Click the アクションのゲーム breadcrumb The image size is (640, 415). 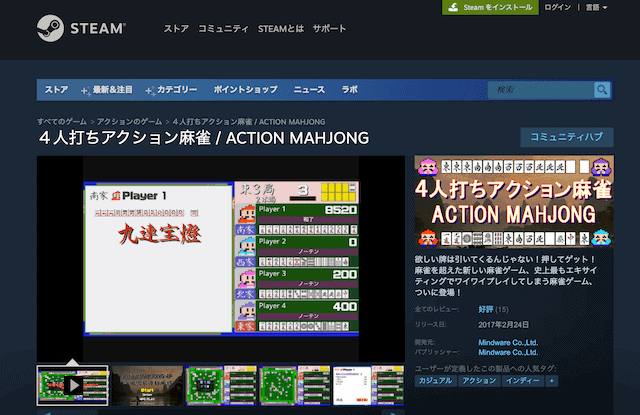point(129,122)
